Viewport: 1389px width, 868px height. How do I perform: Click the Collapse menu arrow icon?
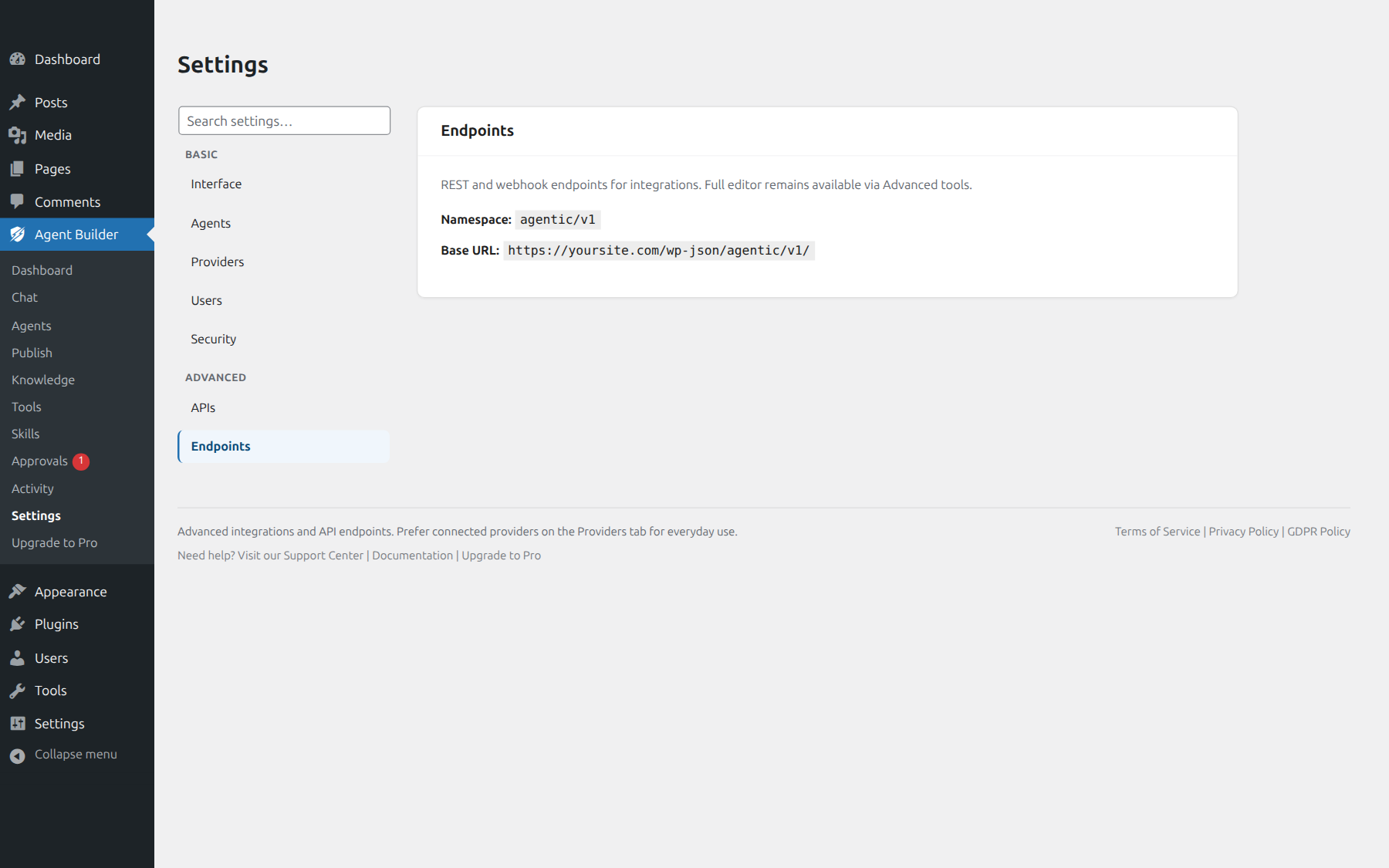[x=17, y=755]
